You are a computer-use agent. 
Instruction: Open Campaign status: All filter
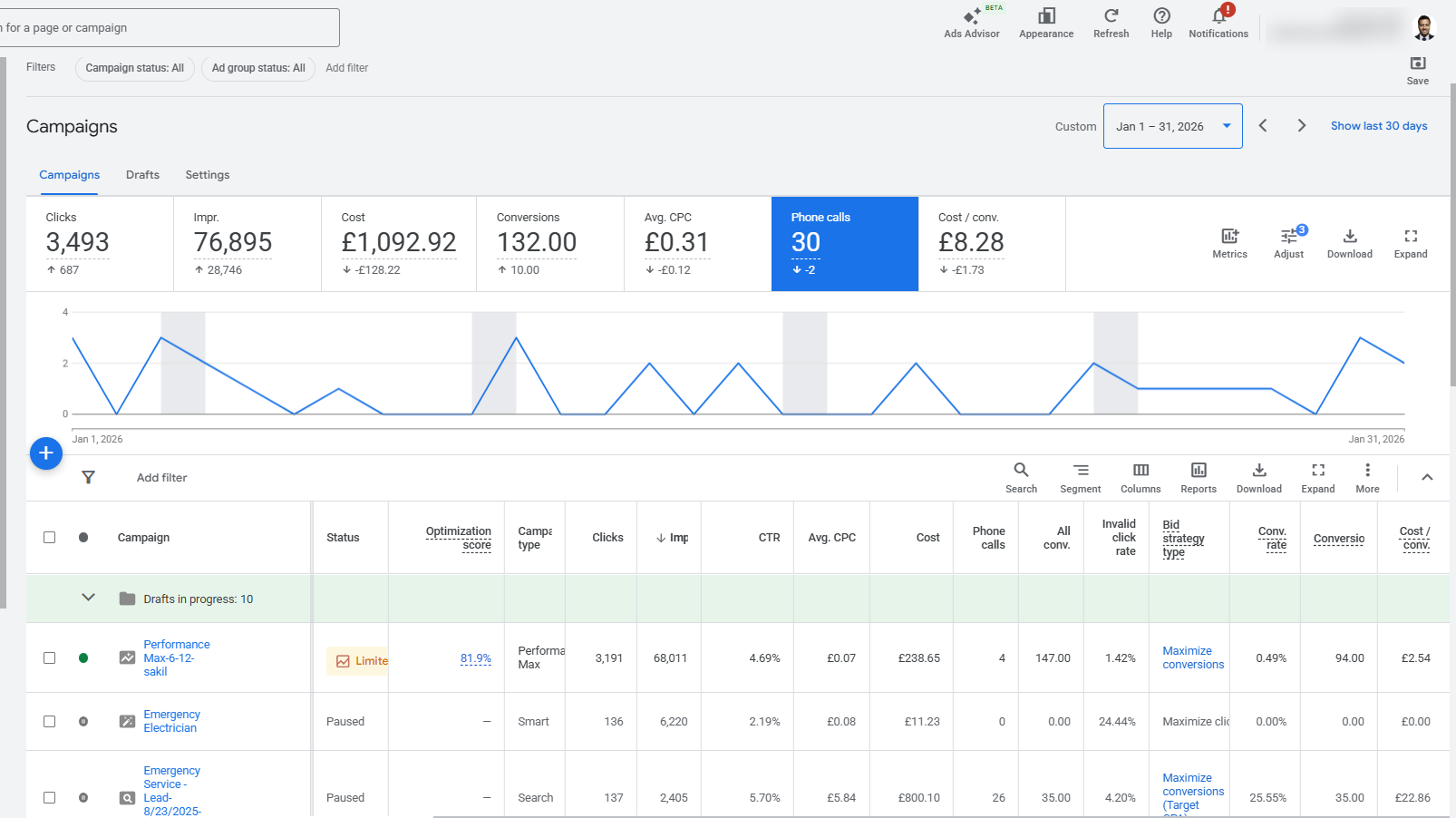(x=134, y=68)
